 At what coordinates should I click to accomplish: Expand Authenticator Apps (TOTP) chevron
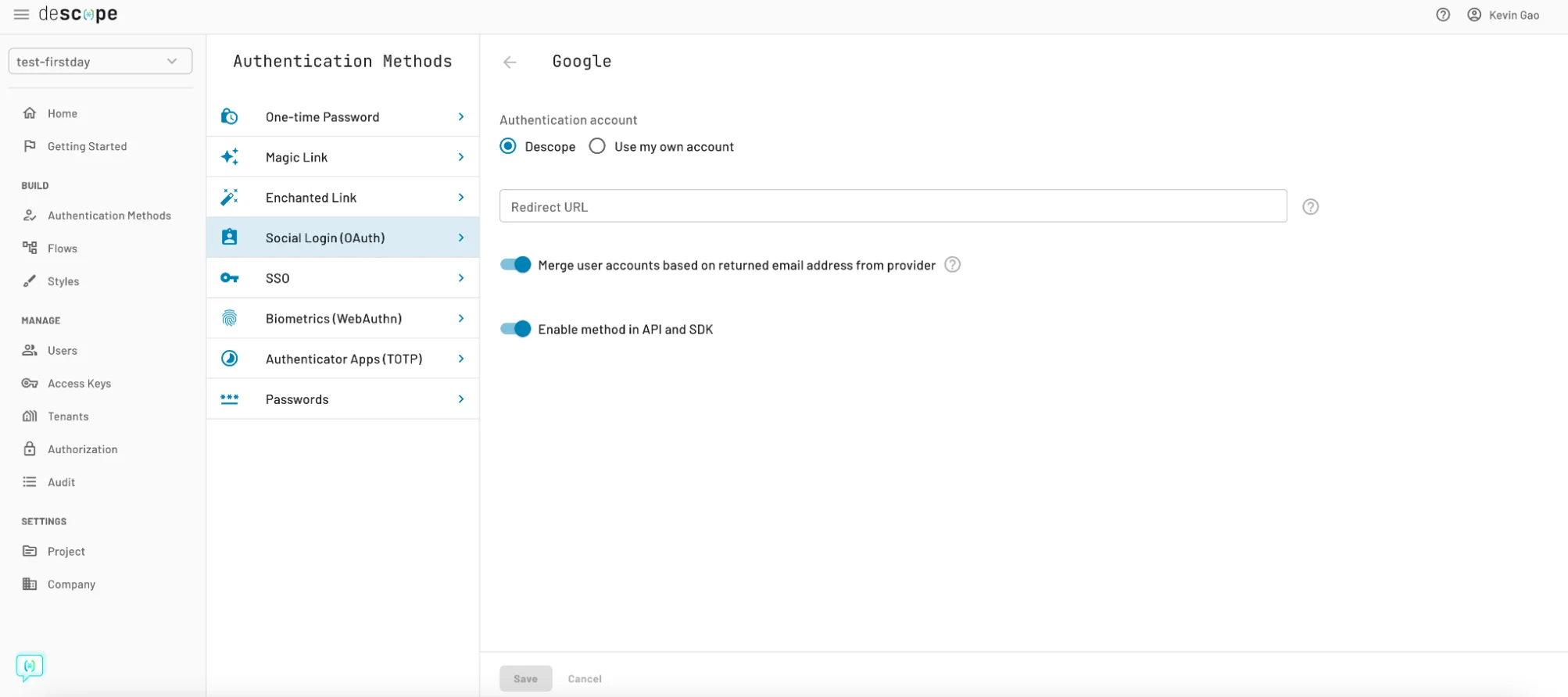click(x=461, y=359)
